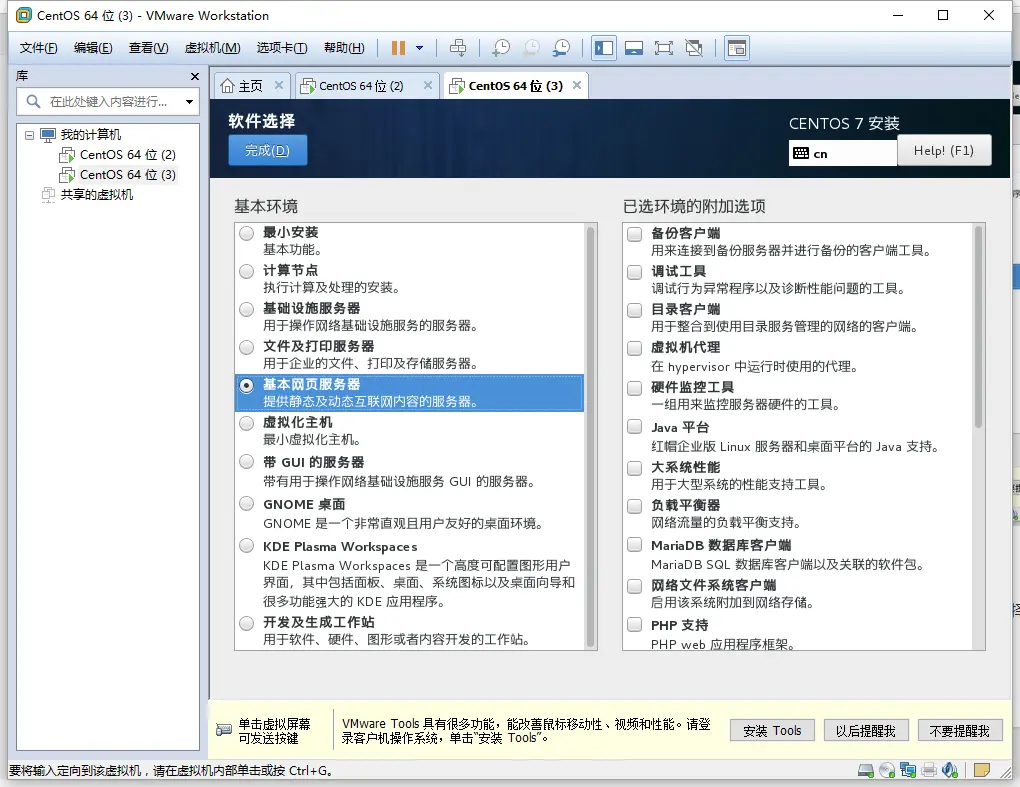
Task: Click the network adapter status icon
Action: click(907, 771)
